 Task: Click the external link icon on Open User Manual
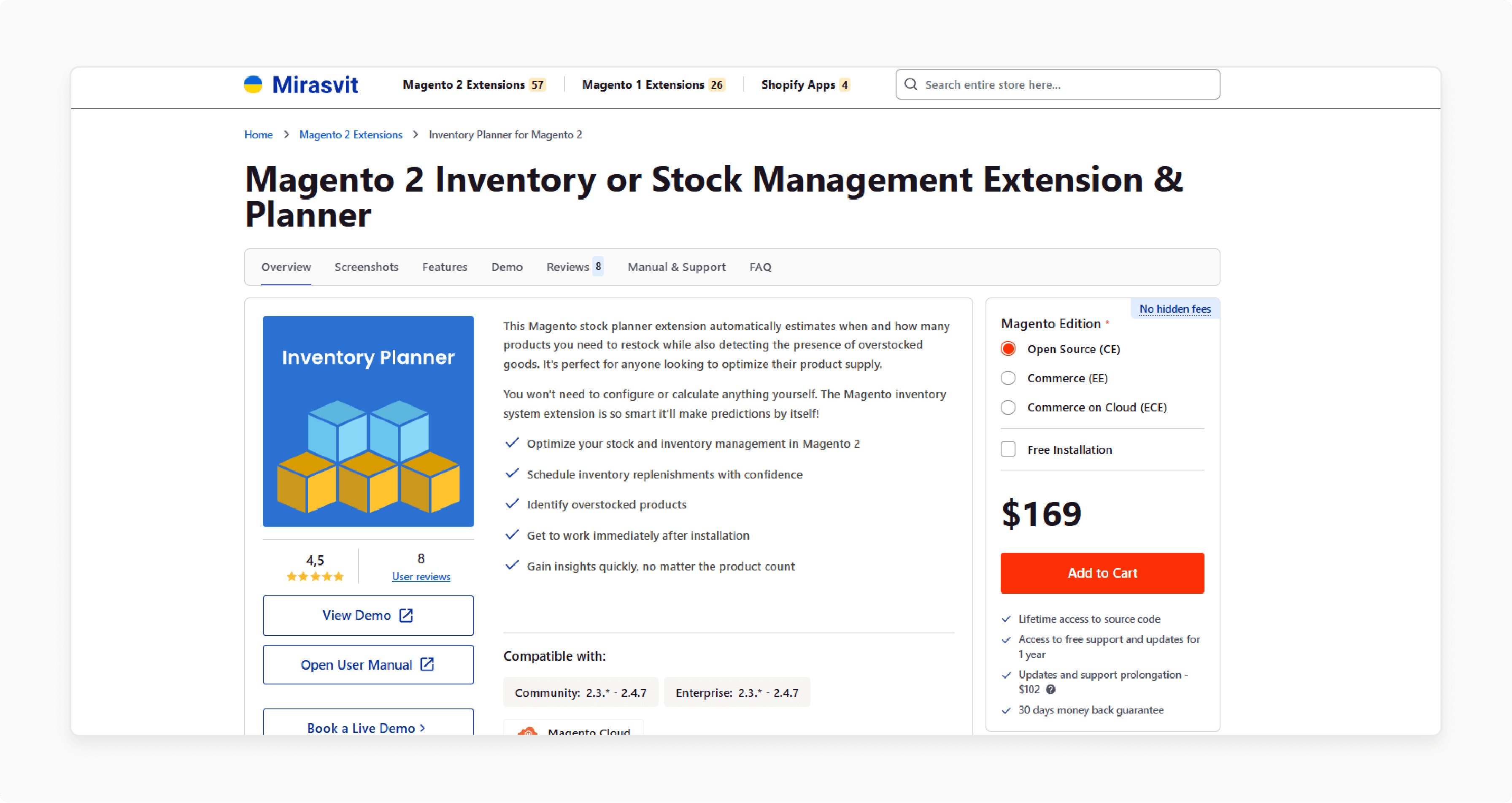[427, 665]
